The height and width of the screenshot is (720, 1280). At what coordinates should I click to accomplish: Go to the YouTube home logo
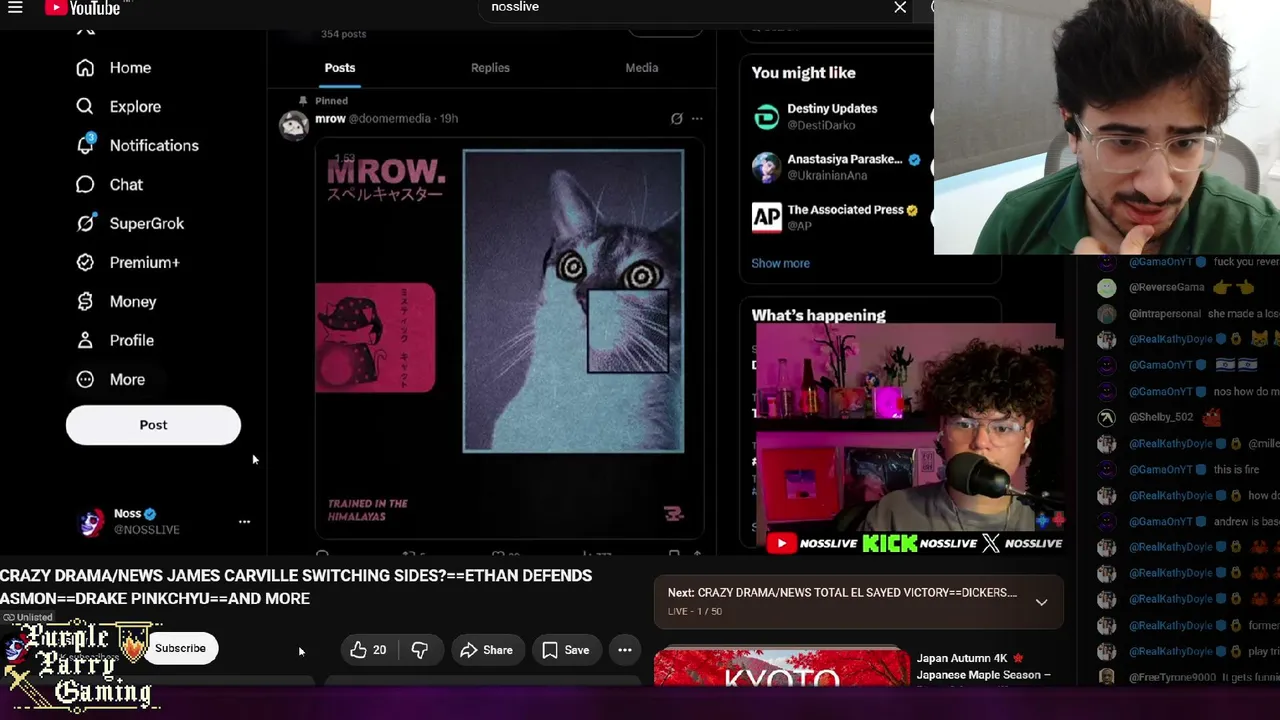(x=83, y=8)
